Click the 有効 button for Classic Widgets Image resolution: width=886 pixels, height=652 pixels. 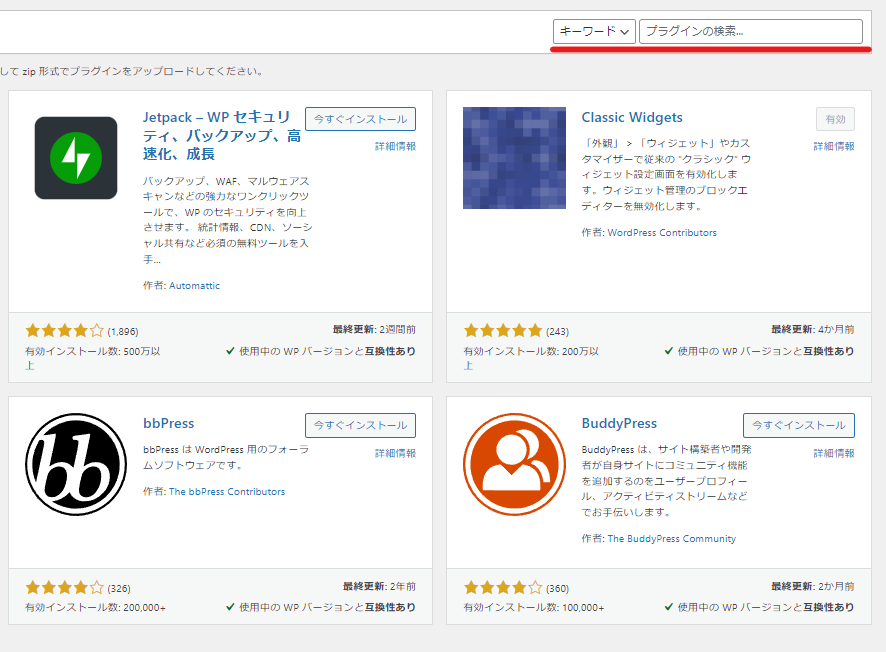(835, 119)
